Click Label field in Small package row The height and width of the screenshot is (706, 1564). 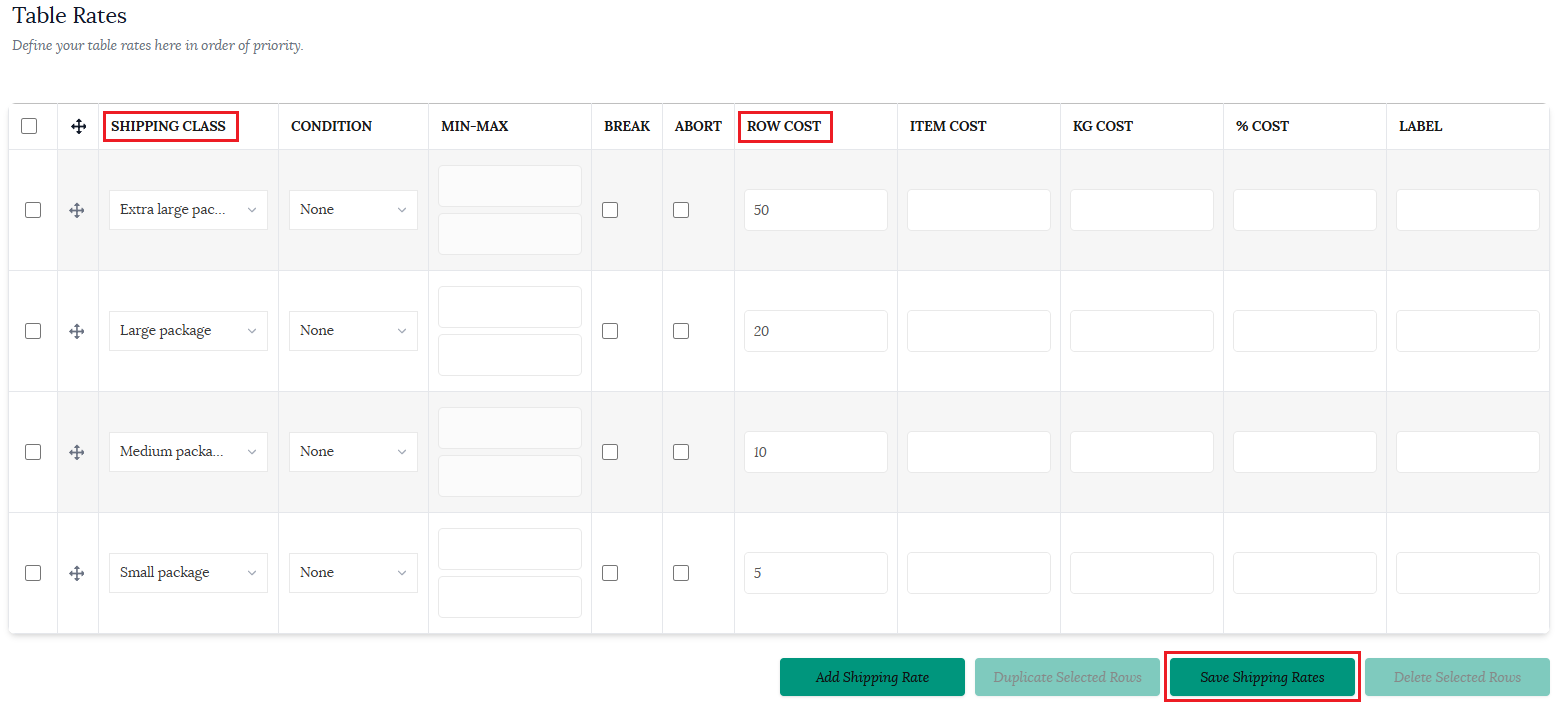click(x=1468, y=573)
